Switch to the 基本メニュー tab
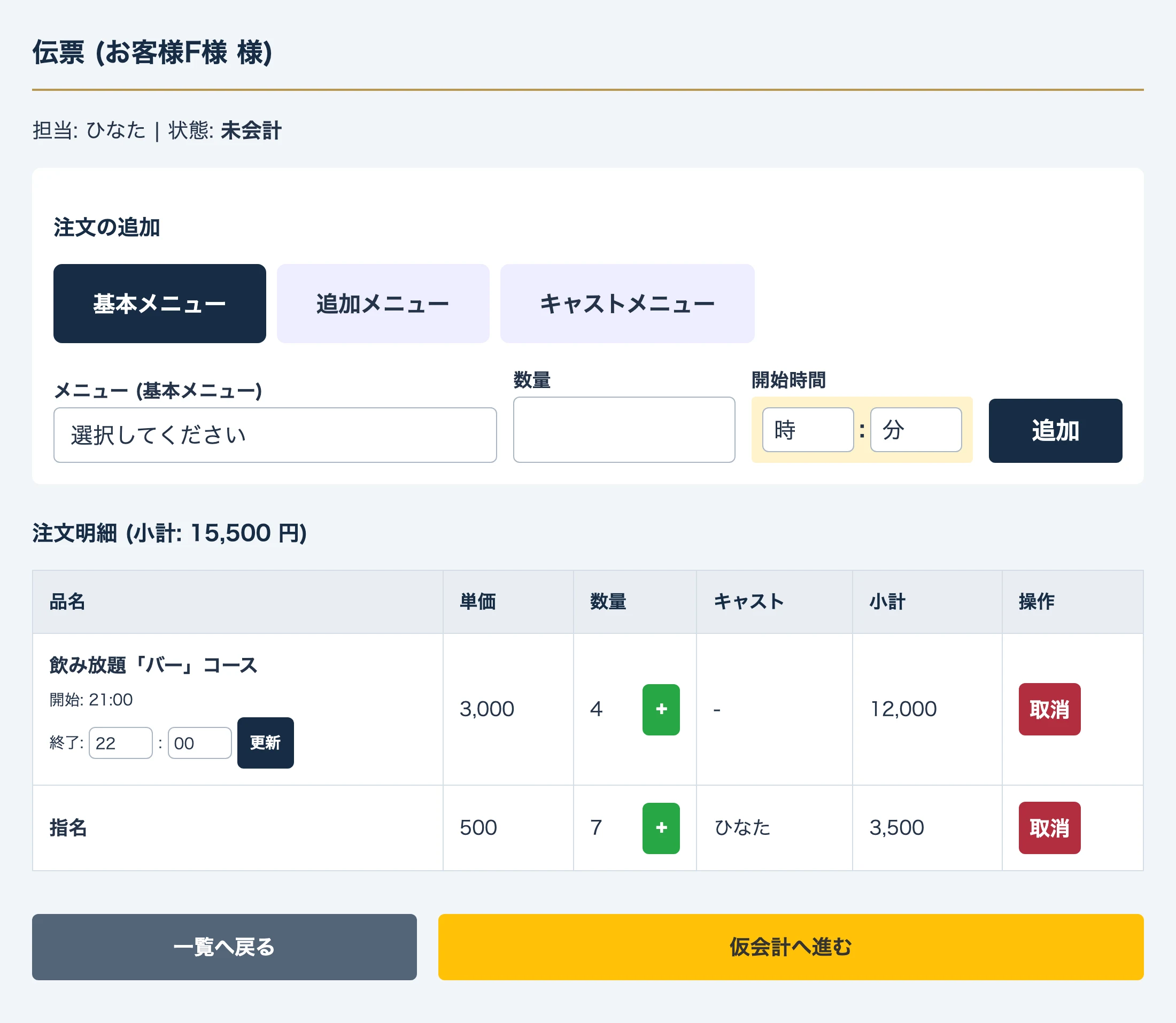 [x=159, y=303]
